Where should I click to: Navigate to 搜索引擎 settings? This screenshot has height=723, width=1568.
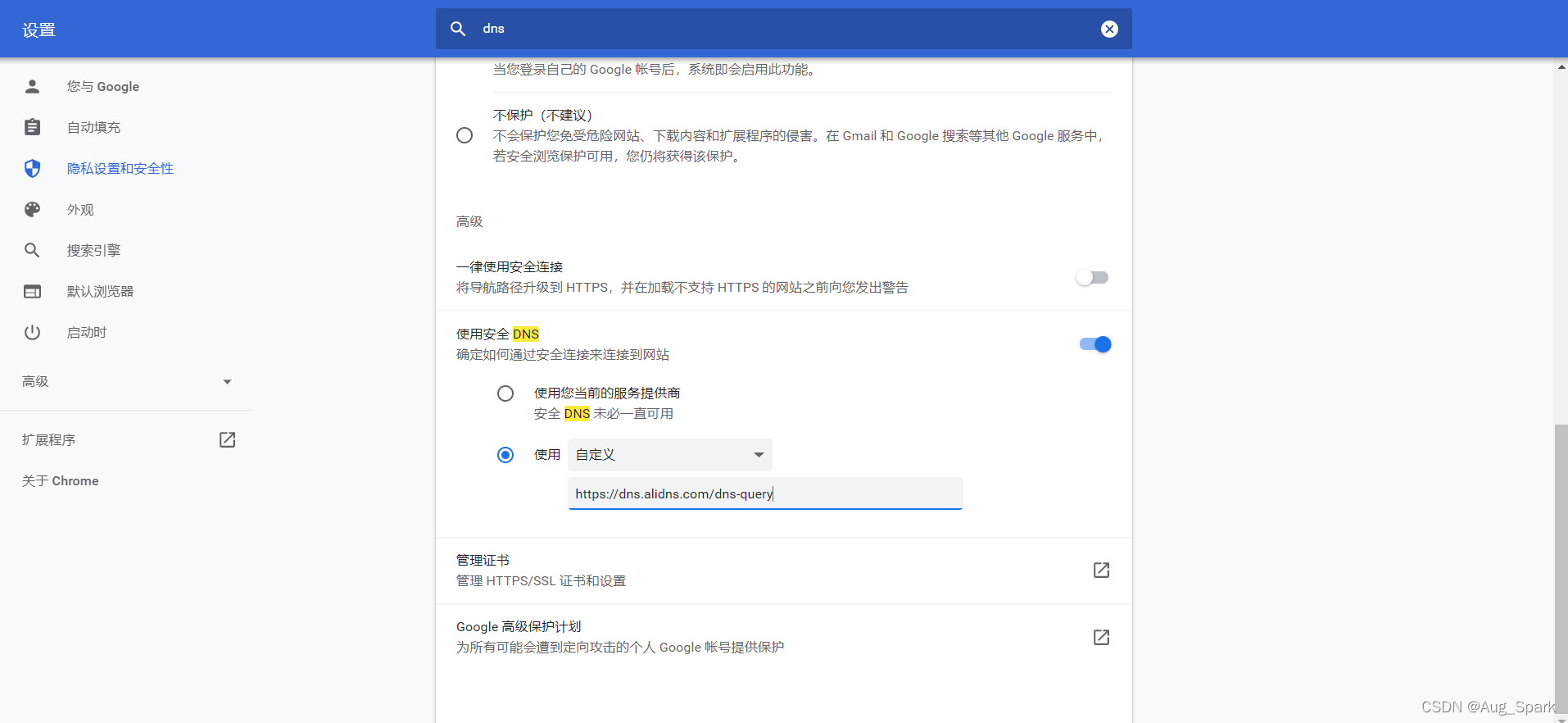click(93, 250)
